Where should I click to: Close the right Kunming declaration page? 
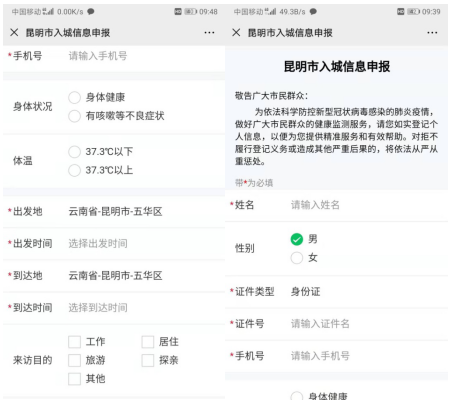pyautogui.click(x=236, y=32)
